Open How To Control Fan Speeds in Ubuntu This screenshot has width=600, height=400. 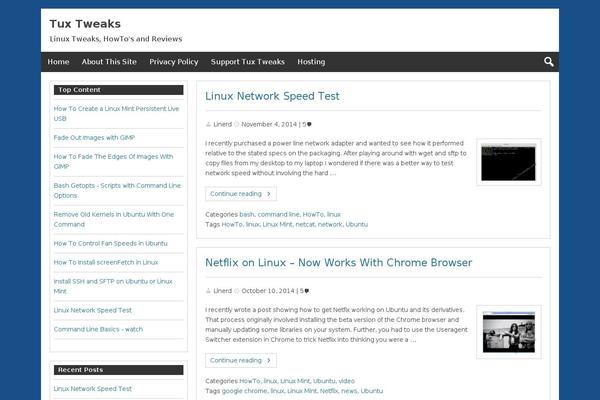111,243
